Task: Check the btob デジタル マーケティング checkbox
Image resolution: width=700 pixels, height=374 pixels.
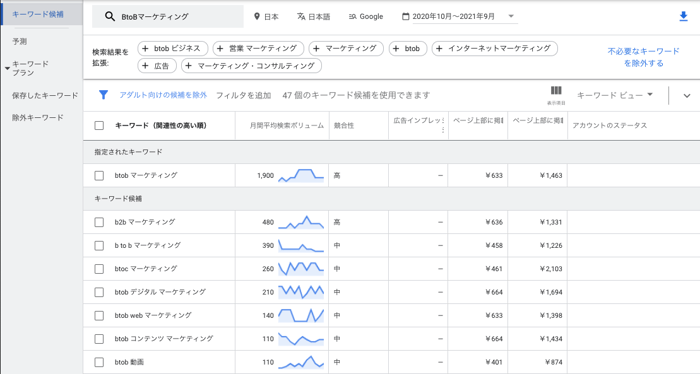Action: [x=99, y=292]
